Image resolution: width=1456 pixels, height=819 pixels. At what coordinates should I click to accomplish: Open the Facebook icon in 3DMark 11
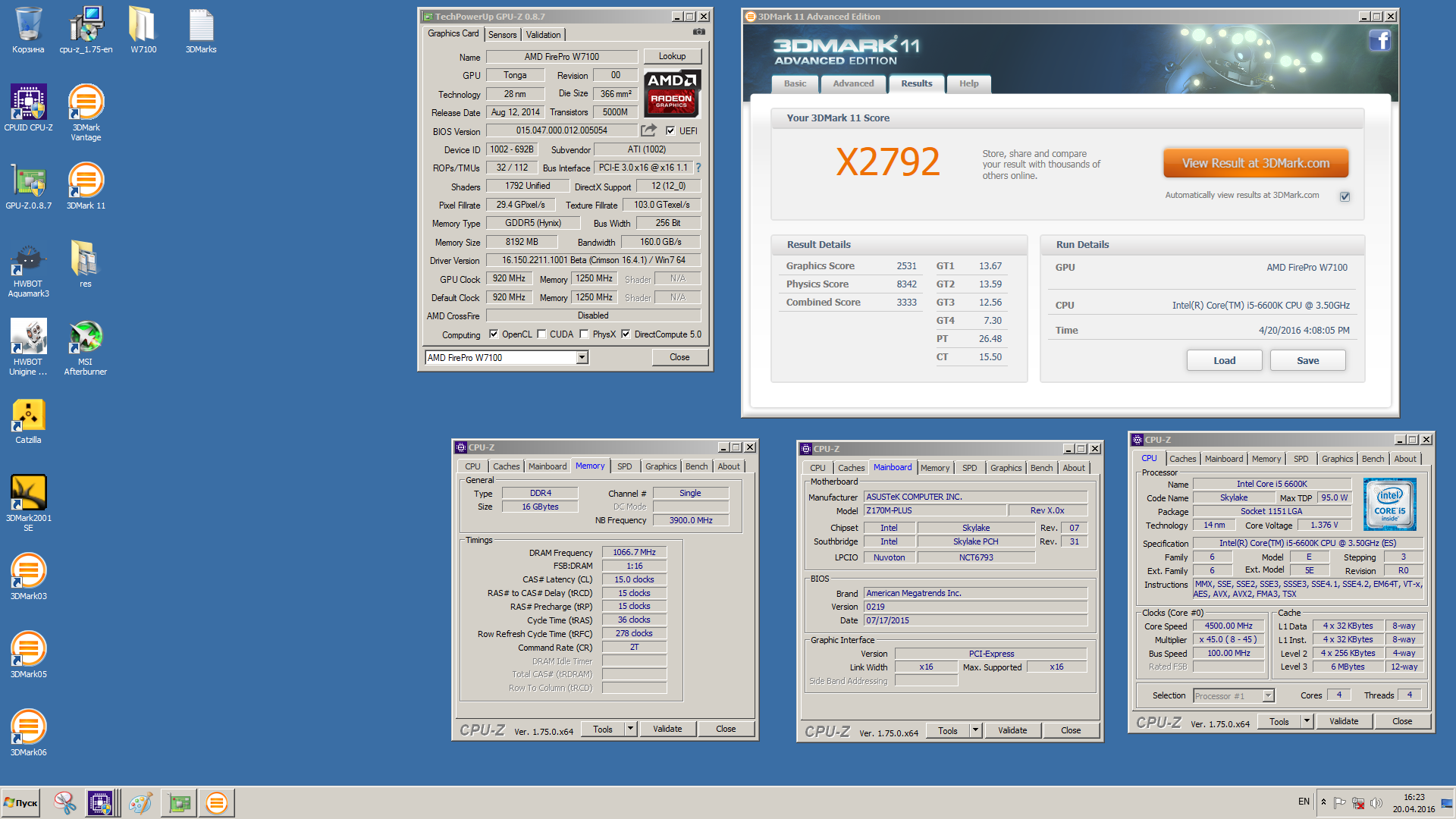1379,40
